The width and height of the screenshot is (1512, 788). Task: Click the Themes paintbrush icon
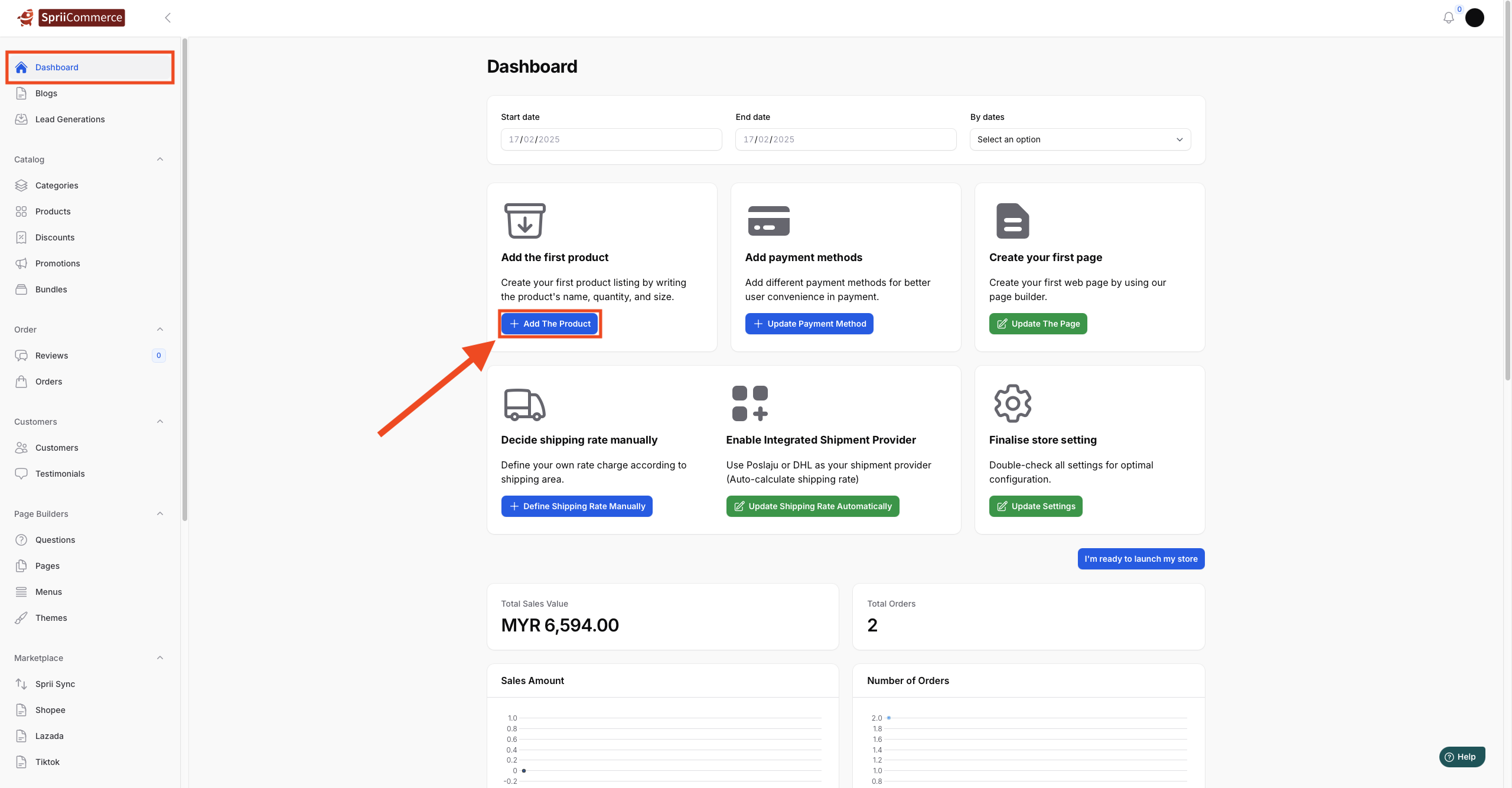point(21,617)
